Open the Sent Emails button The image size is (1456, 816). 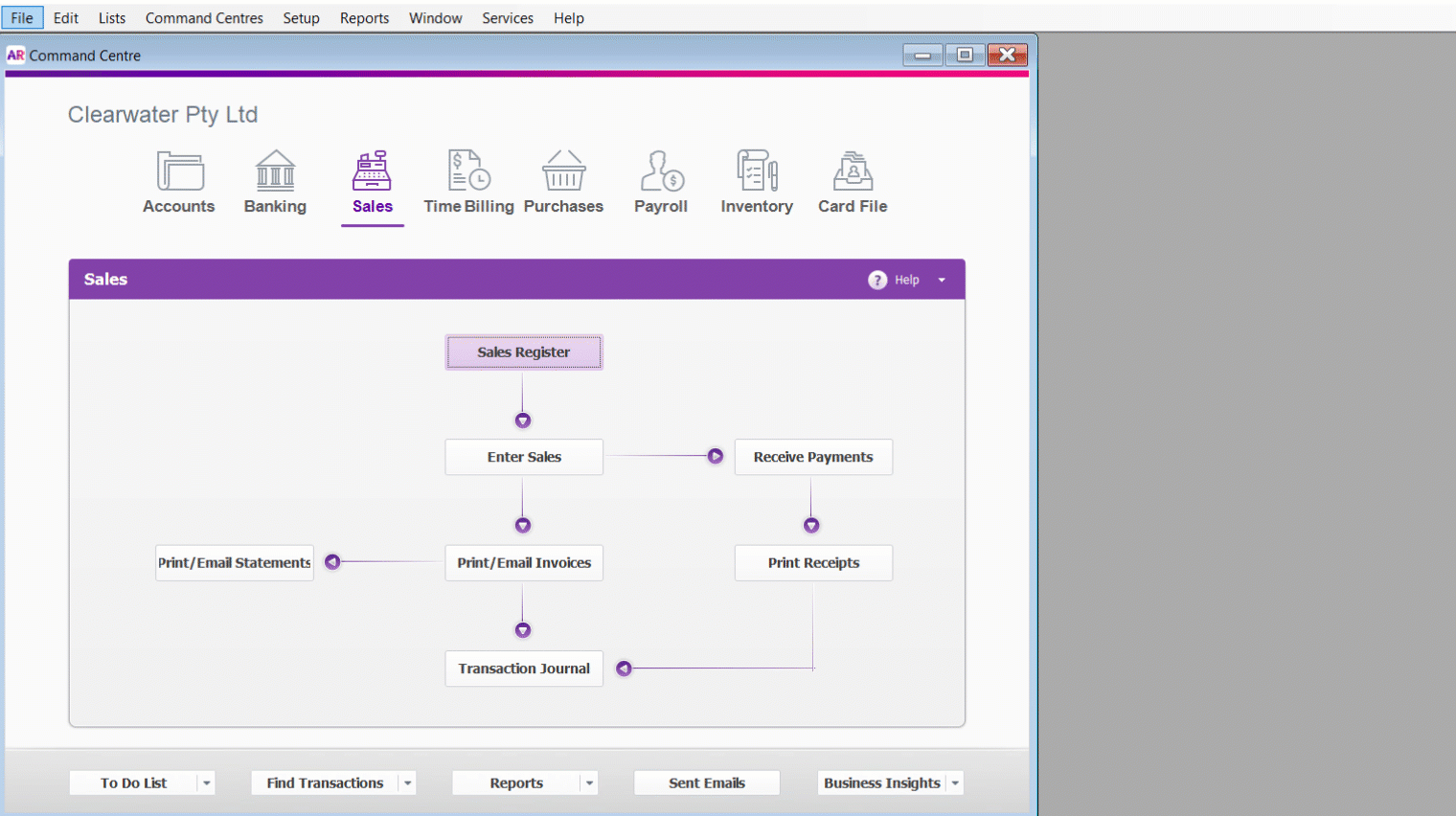click(x=707, y=783)
